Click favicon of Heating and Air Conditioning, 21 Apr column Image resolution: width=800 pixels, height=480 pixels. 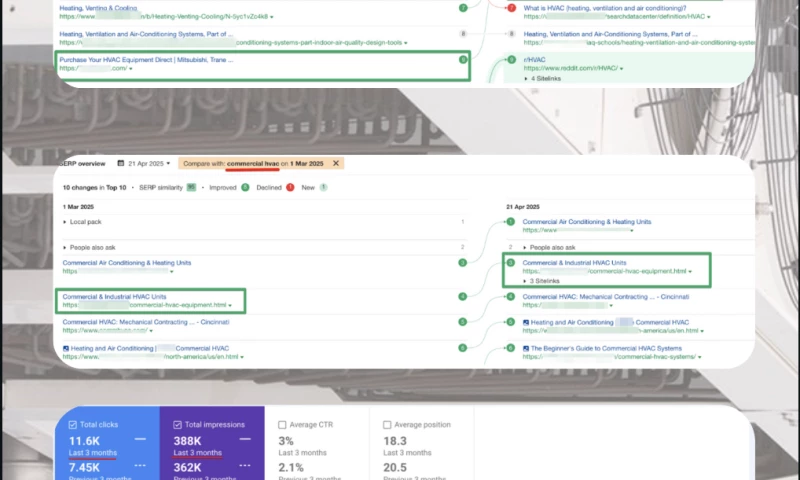[526, 322]
